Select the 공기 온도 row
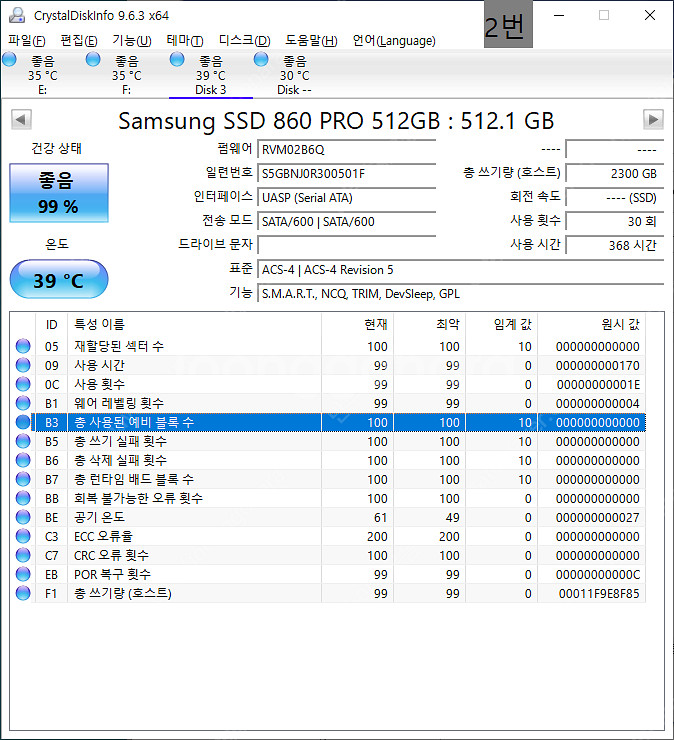 pyautogui.click(x=329, y=517)
